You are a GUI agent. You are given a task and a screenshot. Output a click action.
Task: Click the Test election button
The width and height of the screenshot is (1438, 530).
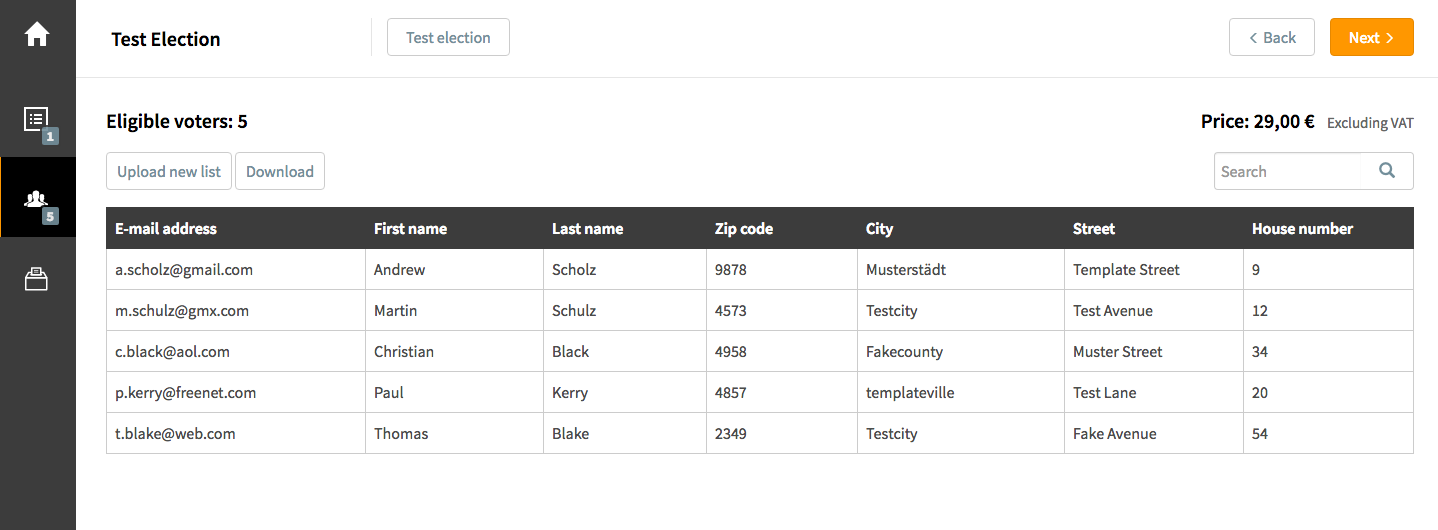coord(448,38)
